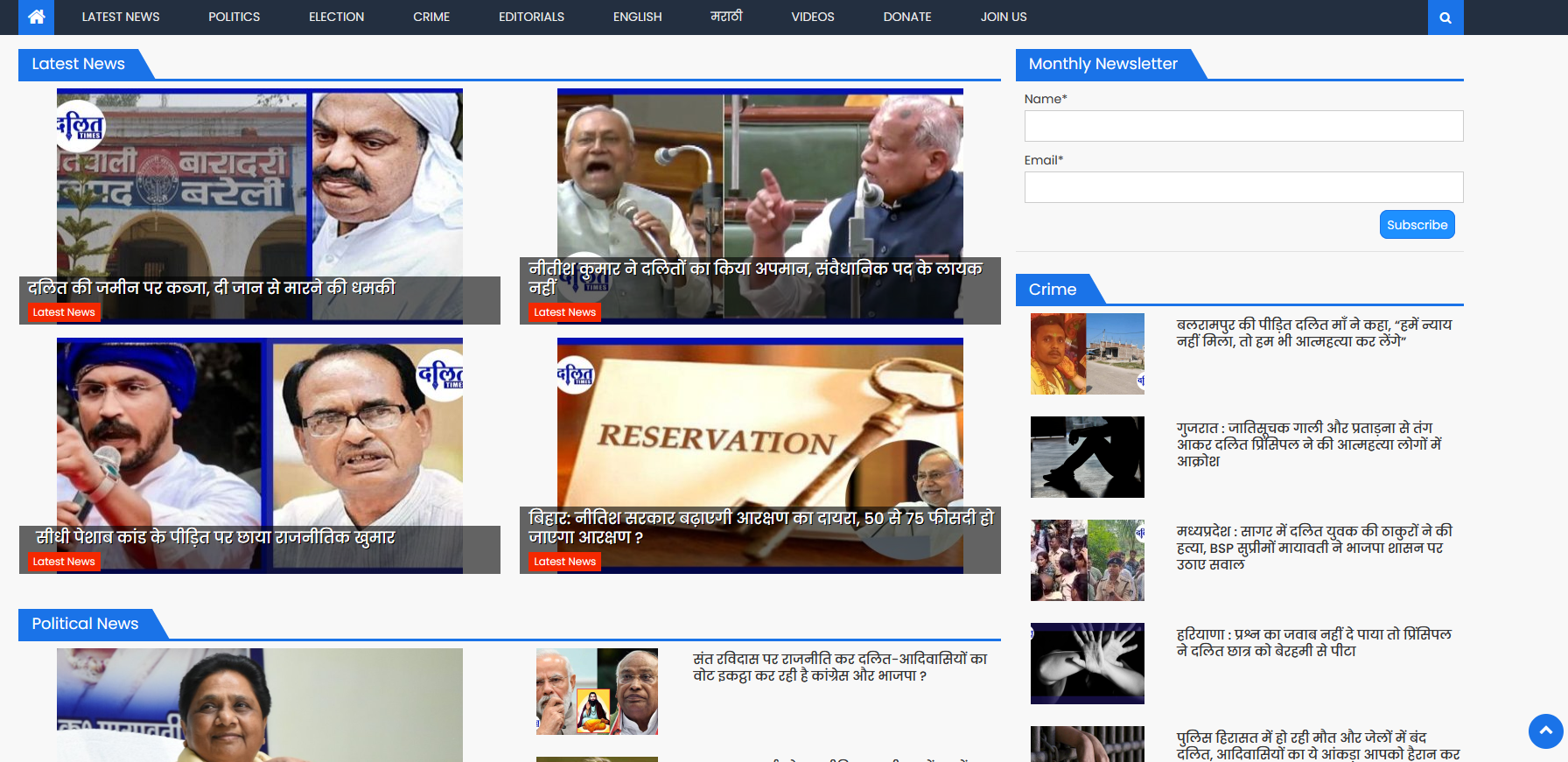Open Madhya Pradesh Sagar Dalit youth headline
The height and width of the screenshot is (762, 1568).
[1314, 548]
